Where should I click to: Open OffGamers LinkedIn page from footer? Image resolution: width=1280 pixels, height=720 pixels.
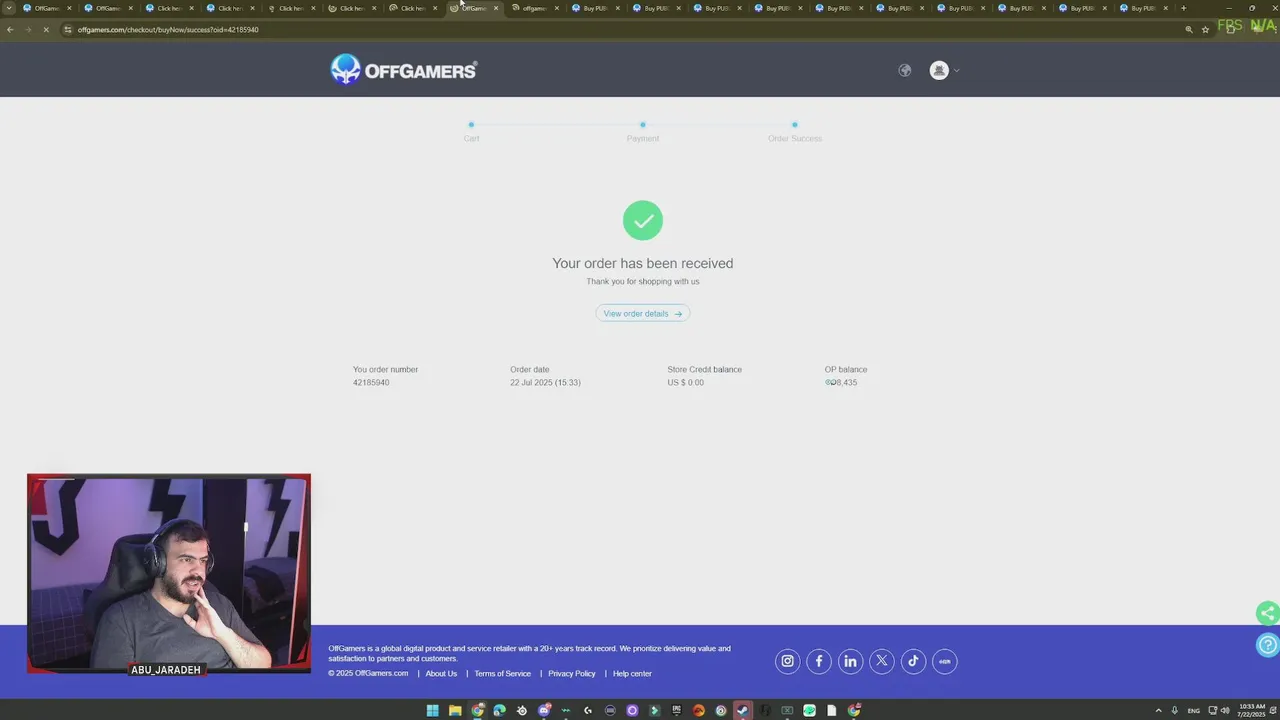pos(850,661)
